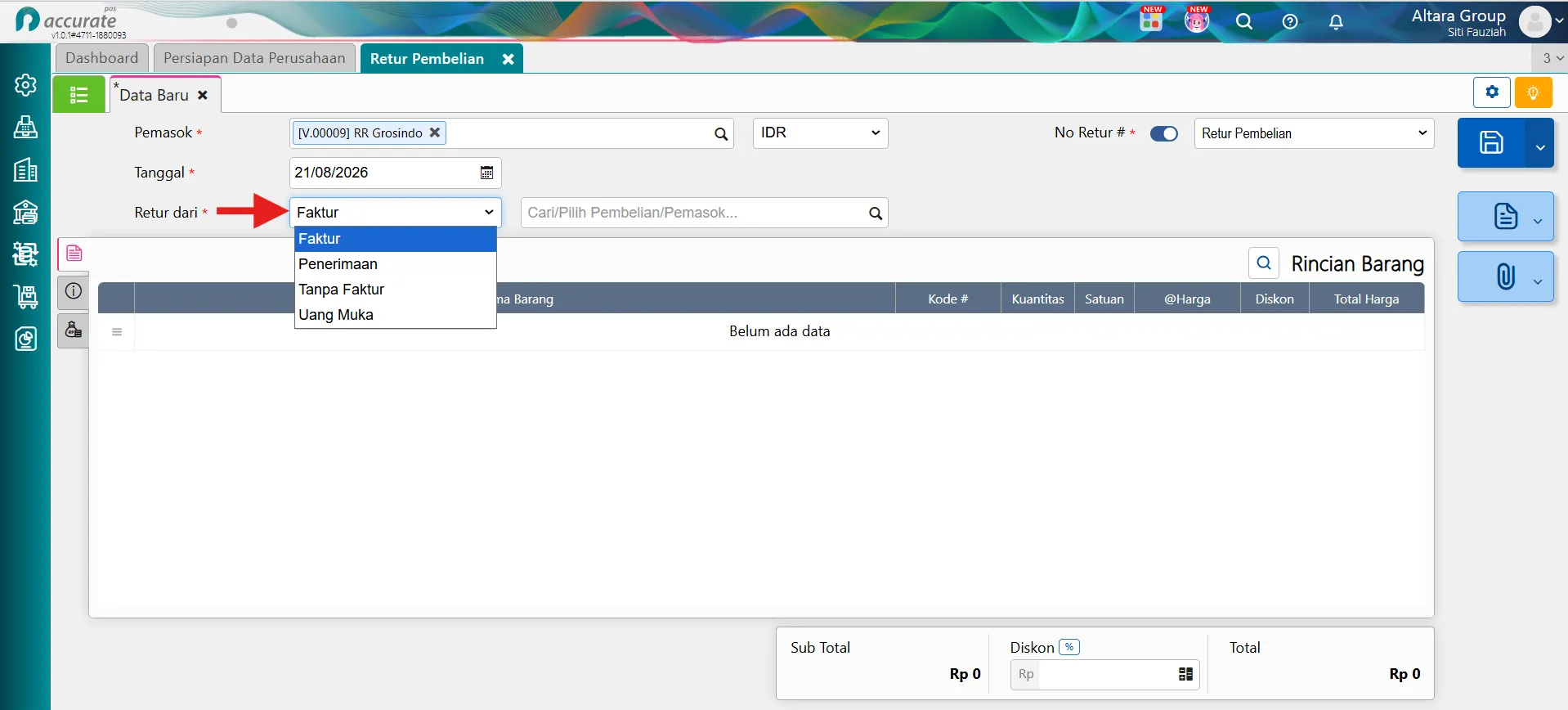Viewport: 1568px width, 710px height.
Task: Open the tab count 3 dropdown
Action: point(1551,58)
